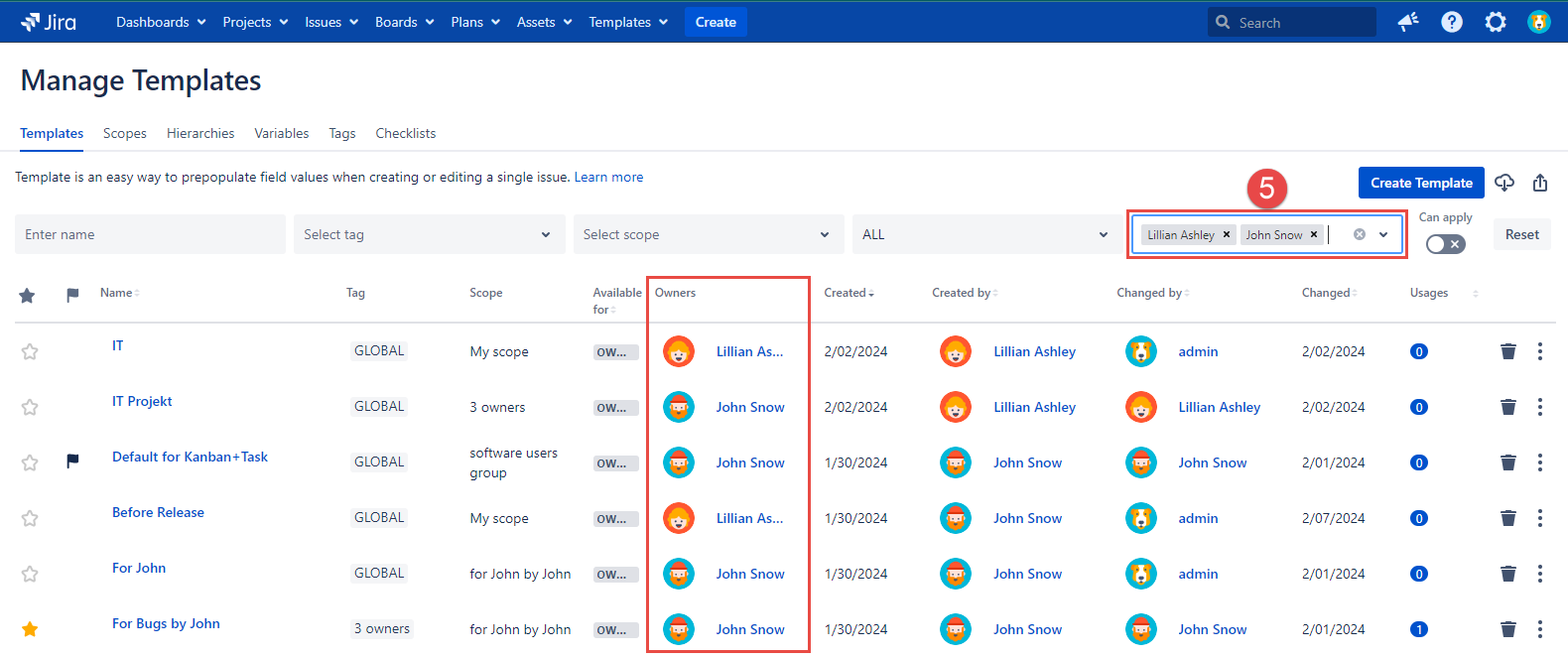Click the Create Template button
This screenshot has width=1568, height=658.
click(1420, 183)
